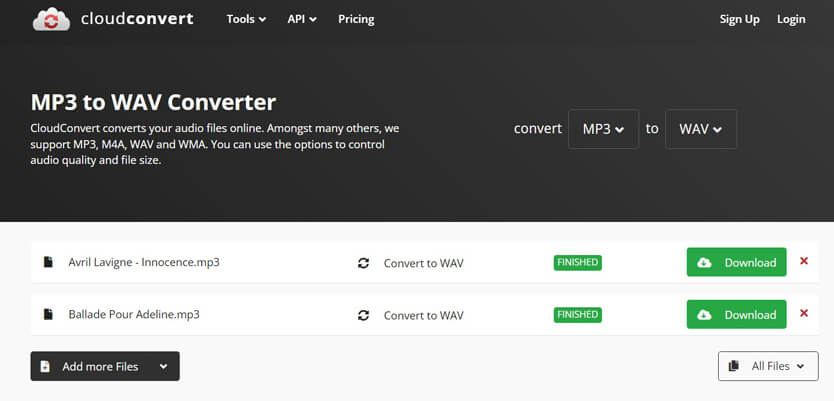This screenshot has width=834, height=401.
Task: Click Add more Files button
Action: tap(105, 366)
